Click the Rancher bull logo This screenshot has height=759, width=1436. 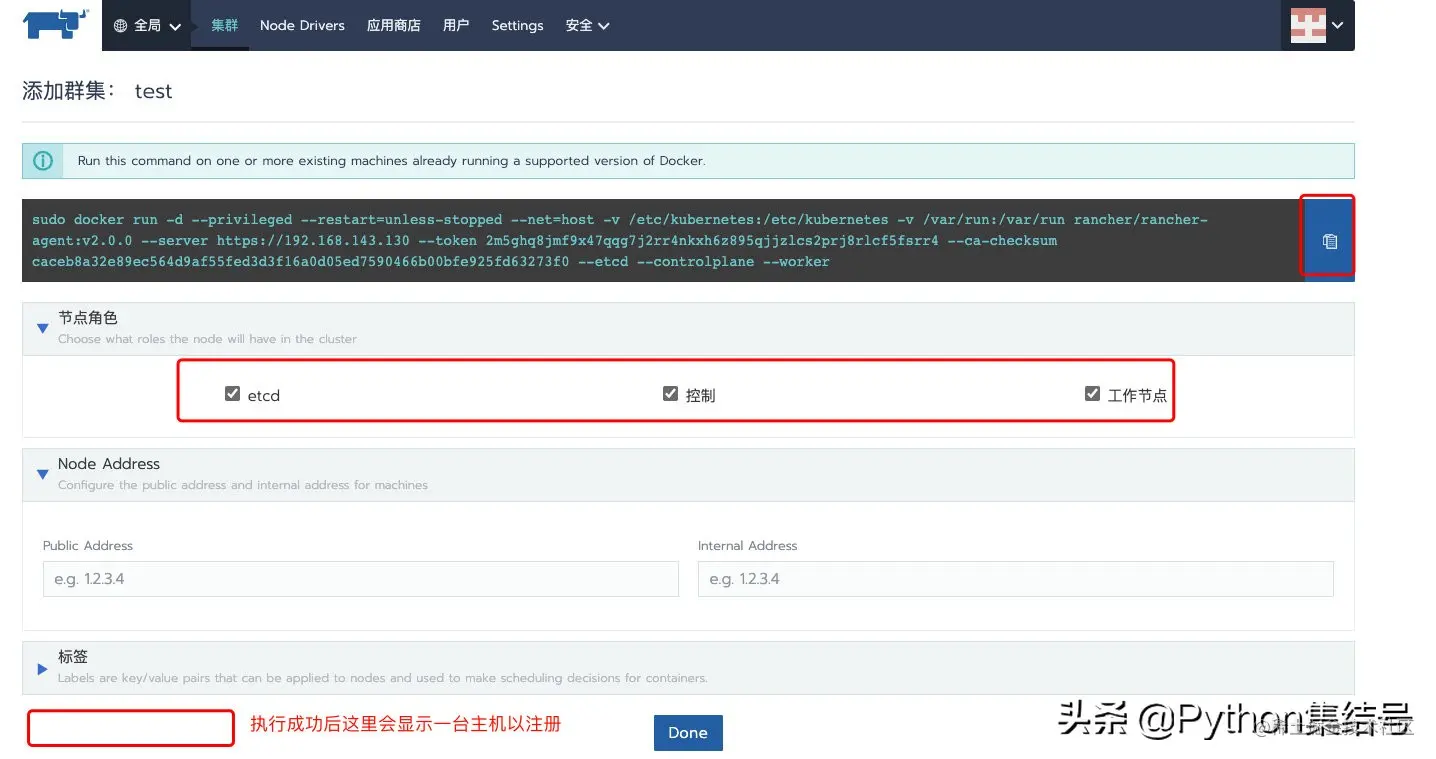(x=54, y=25)
